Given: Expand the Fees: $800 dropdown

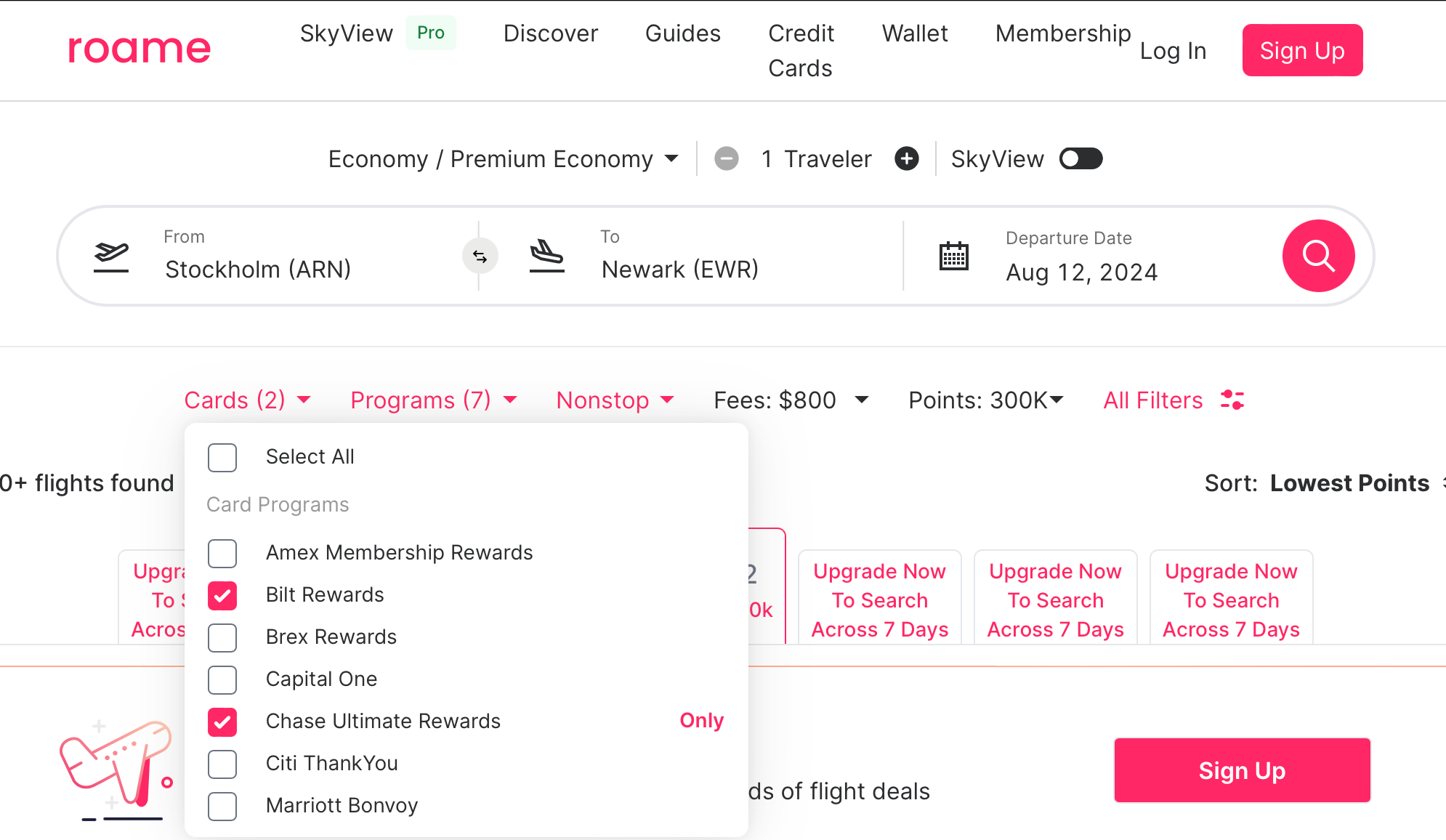Looking at the screenshot, I should coord(791,400).
